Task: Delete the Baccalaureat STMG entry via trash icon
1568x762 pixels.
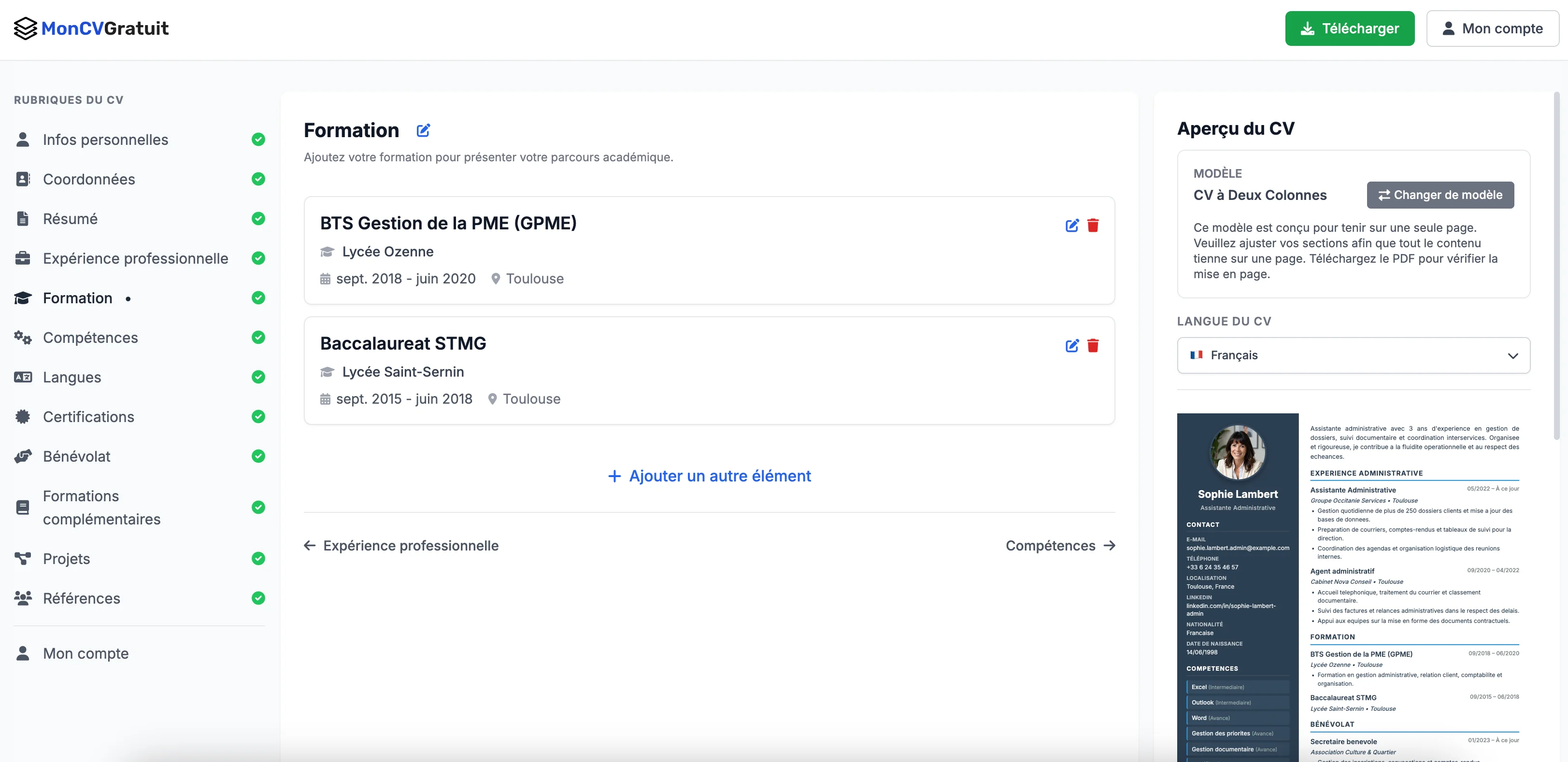Action: point(1093,345)
